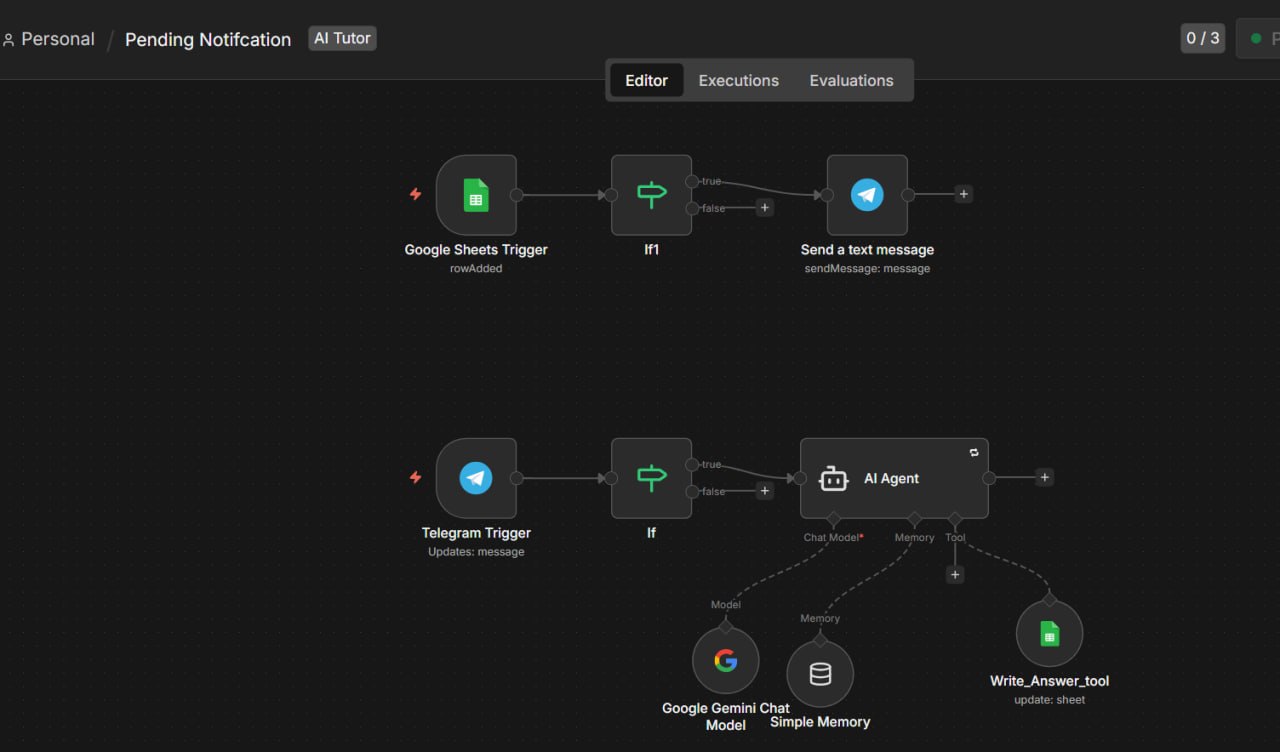This screenshot has width=1280, height=752.
Task: Select the Google Gemini Chat Model node
Action: (725, 660)
